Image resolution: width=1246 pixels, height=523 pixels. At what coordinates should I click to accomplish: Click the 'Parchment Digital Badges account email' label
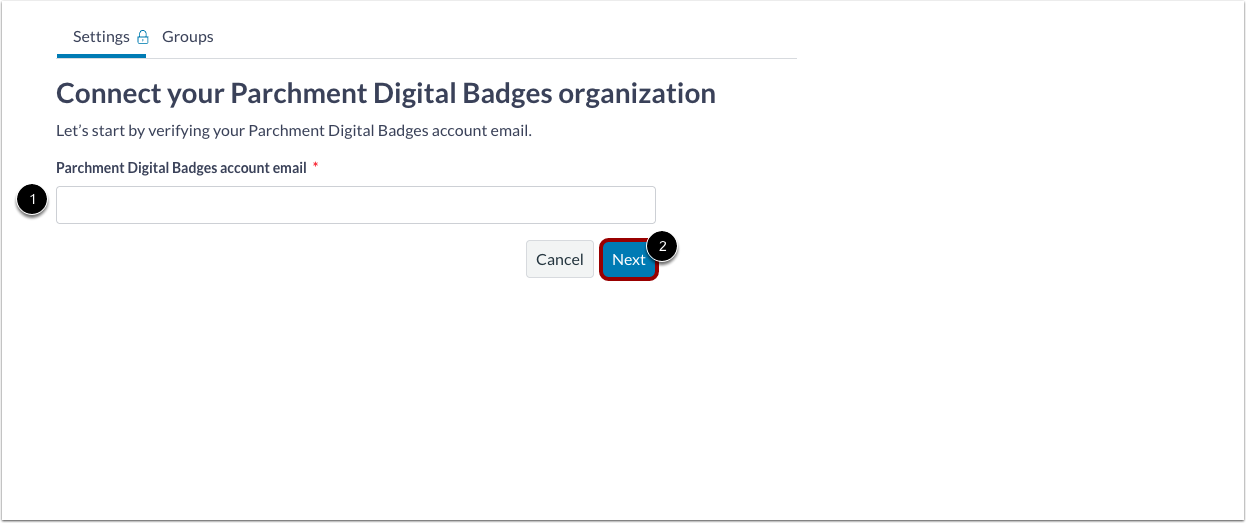[181, 168]
